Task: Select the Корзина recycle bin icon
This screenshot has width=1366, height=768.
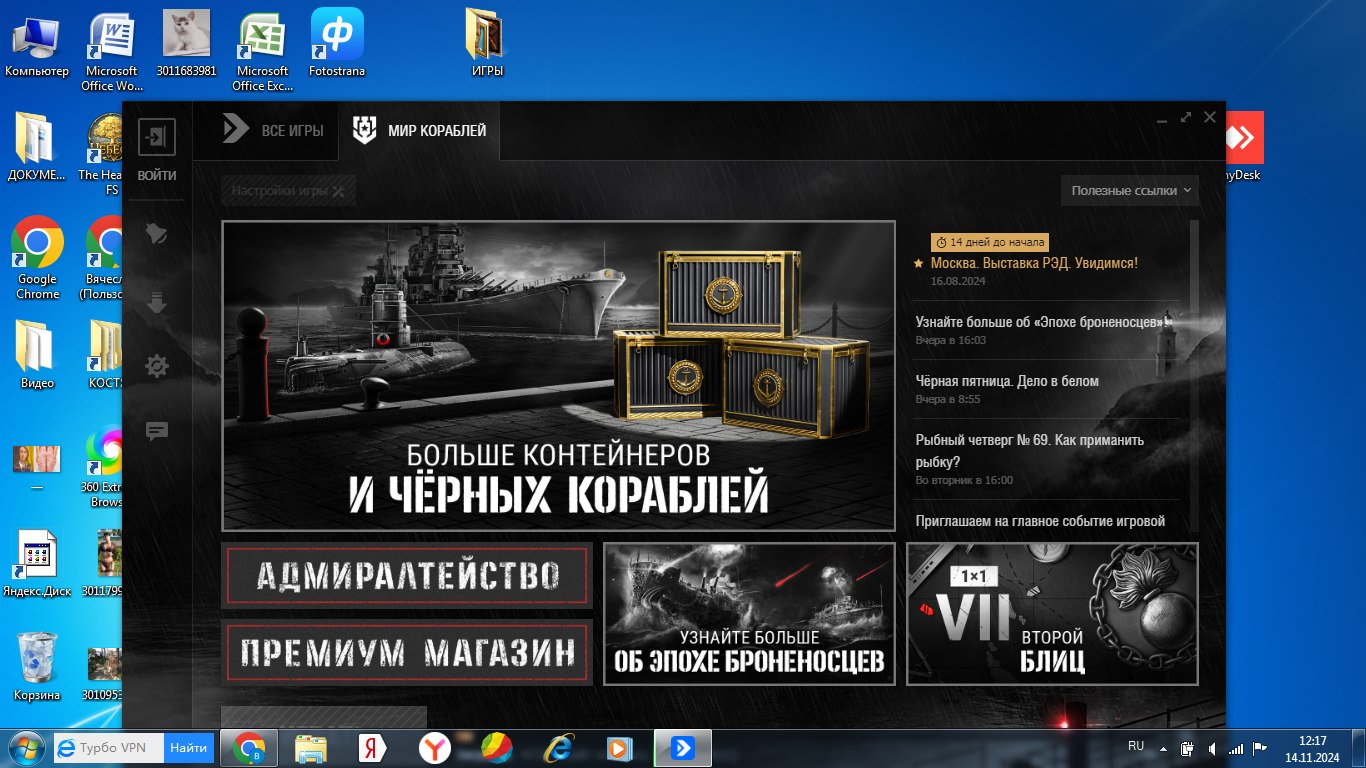Action: click(x=37, y=665)
